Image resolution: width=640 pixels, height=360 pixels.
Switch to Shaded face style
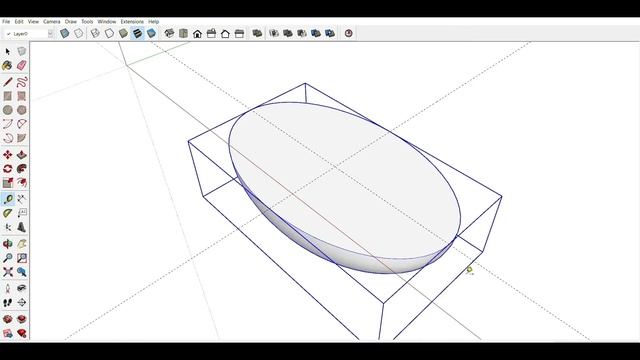click(123, 33)
